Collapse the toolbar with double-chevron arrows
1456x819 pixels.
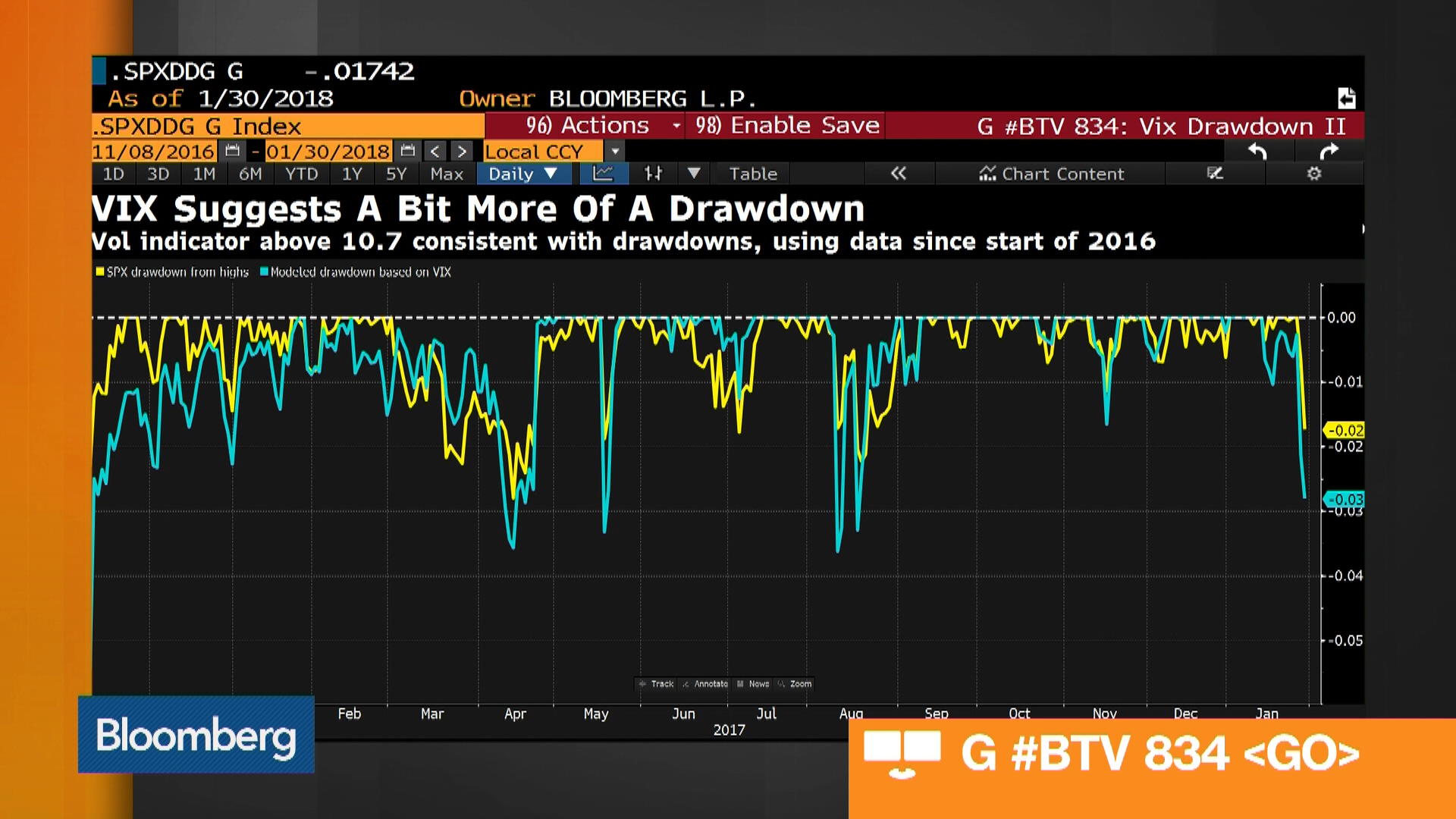pyautogui.click(x=899, y=173)
